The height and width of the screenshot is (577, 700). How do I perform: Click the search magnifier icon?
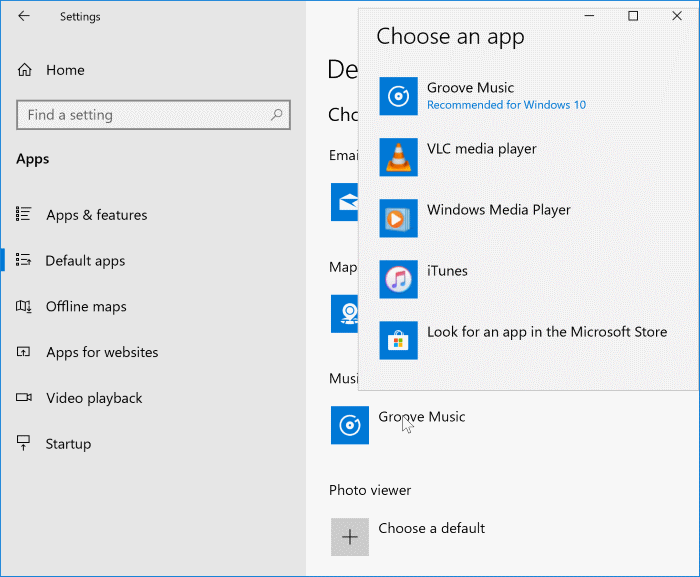coord(276,114)
